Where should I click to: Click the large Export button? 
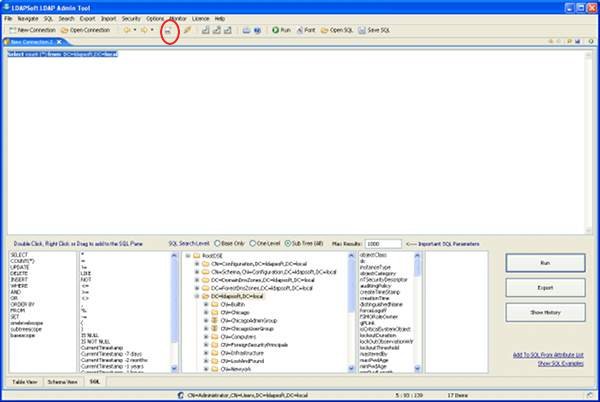point(545,288)
